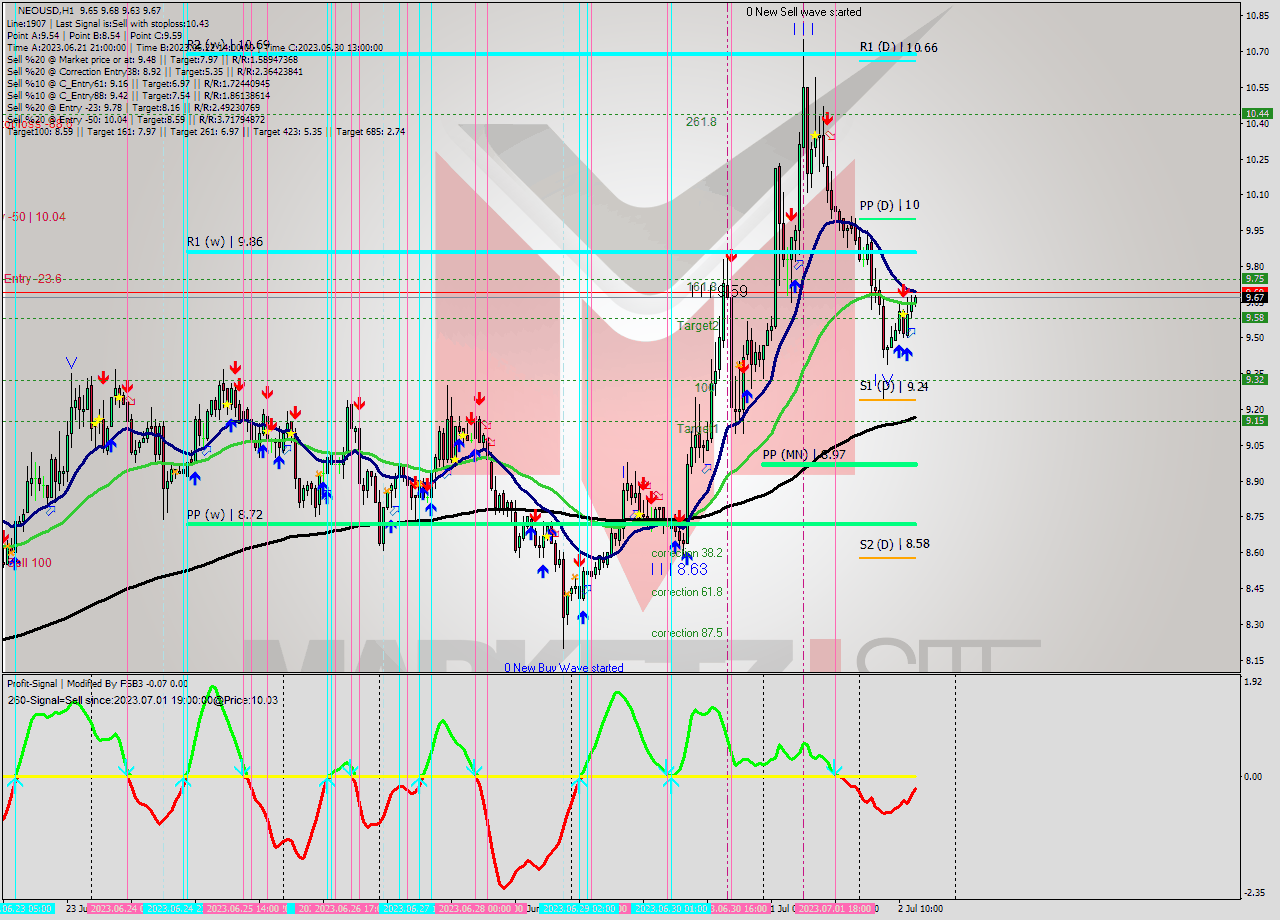Select the 'correction 87.5' label
The height and width of the screenshot is (920, 1280).
[687, 633]
